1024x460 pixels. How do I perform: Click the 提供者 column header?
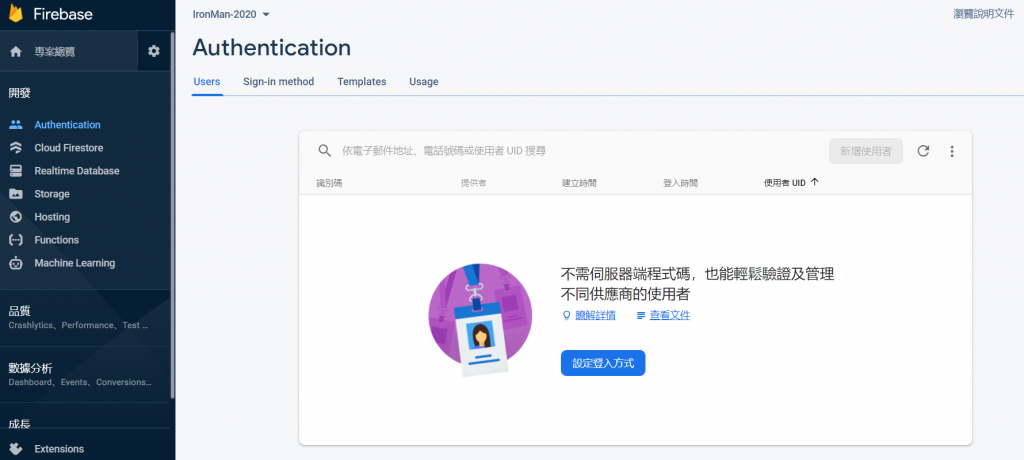point(473,183)
